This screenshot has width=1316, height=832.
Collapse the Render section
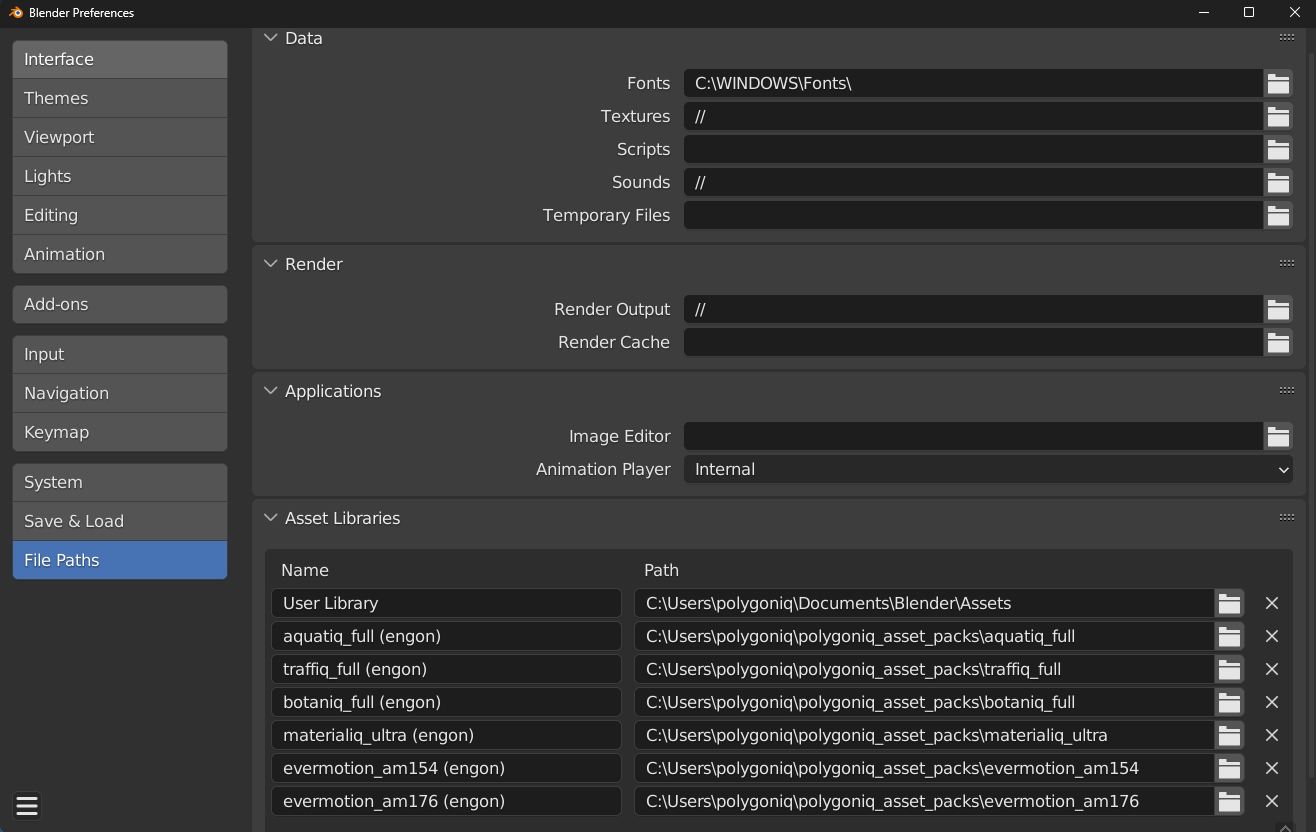coord(270,264)
